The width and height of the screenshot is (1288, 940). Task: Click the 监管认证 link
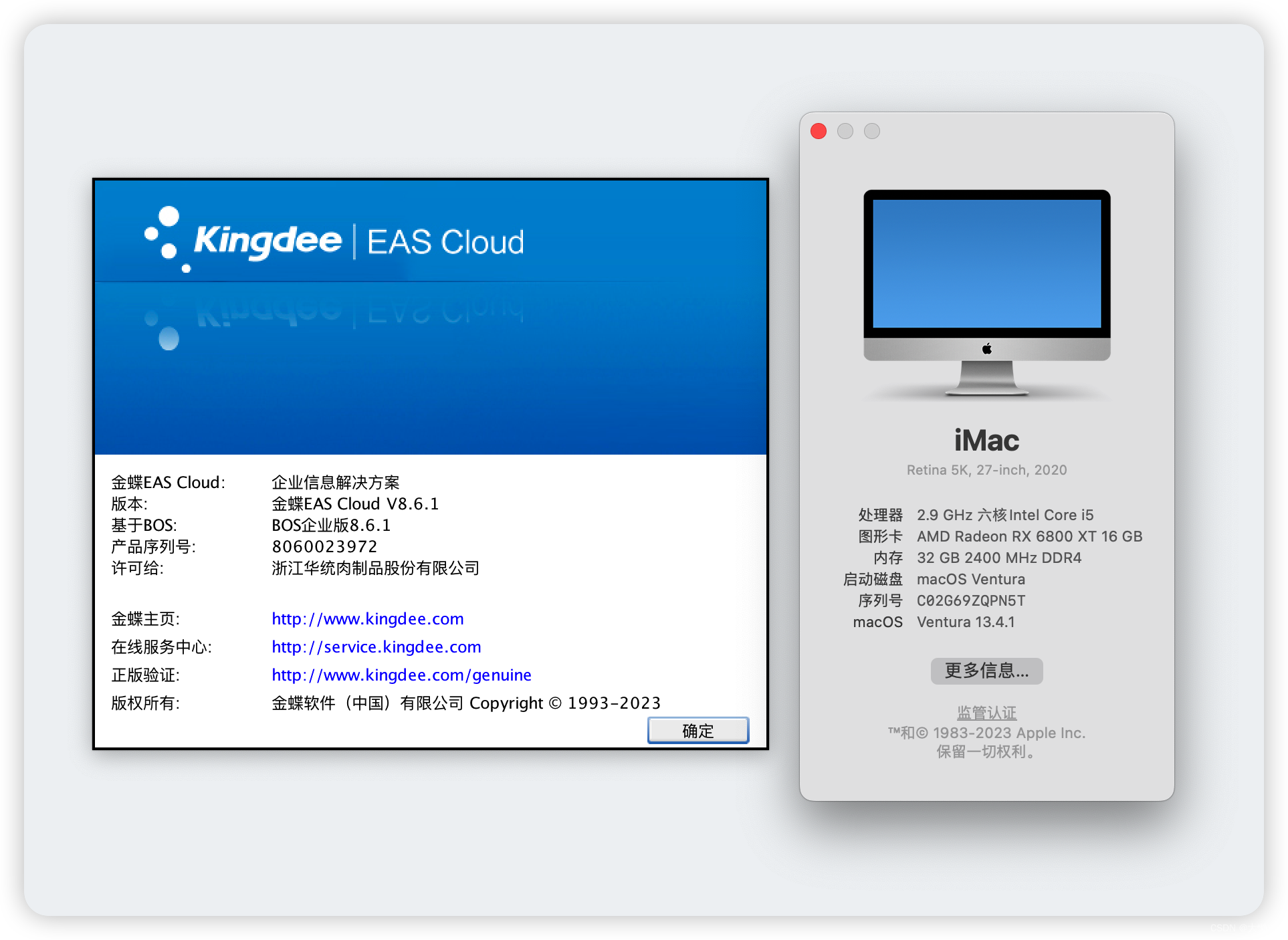[986, 711]
